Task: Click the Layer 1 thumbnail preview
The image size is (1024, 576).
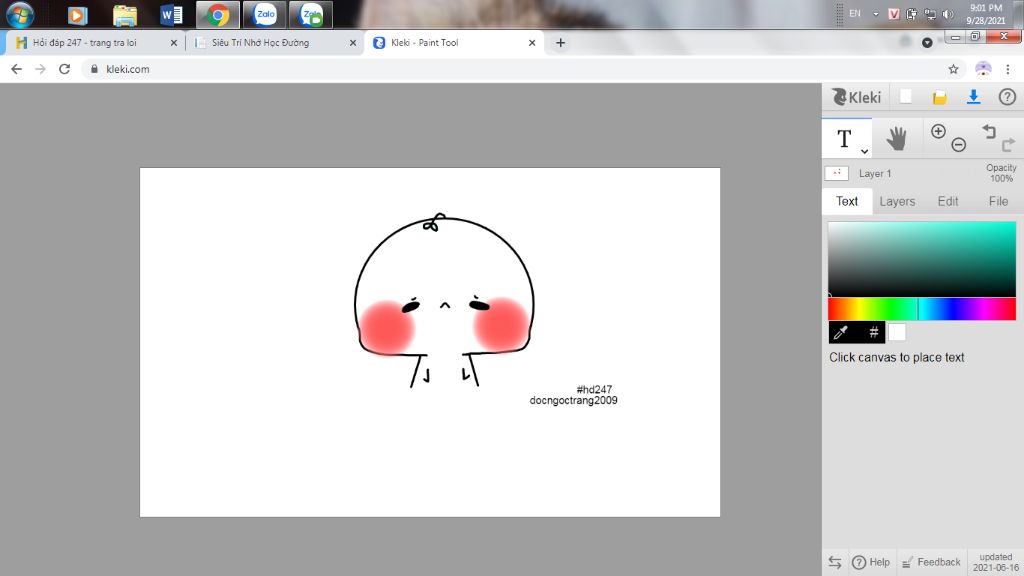Action: [837, 173]
